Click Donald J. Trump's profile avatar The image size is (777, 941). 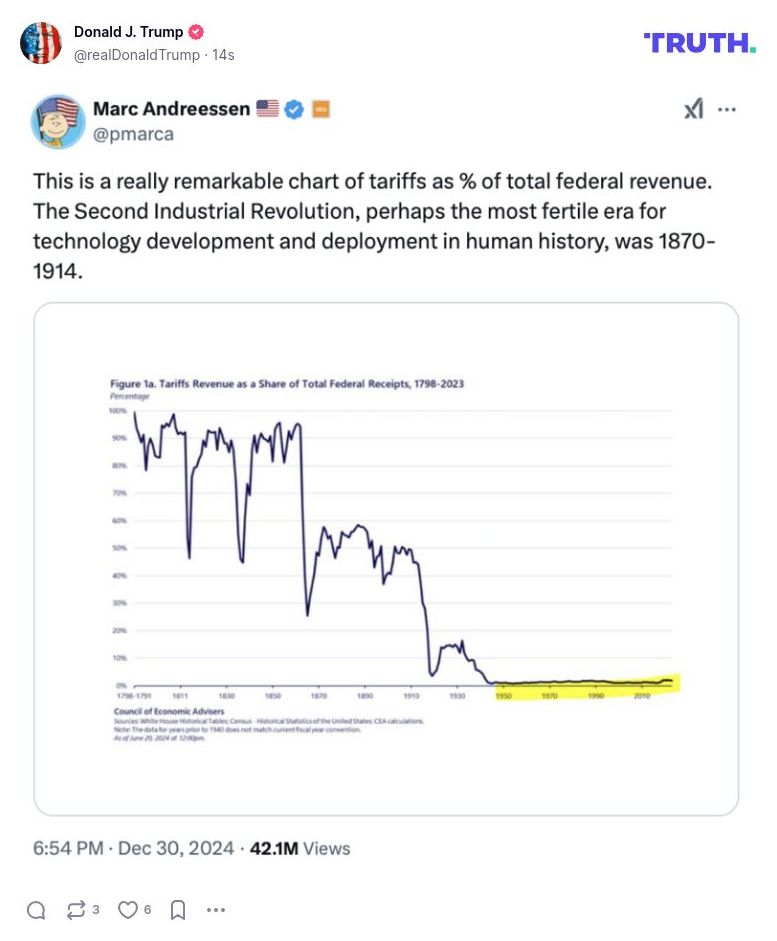pyautogui.click(x=41, y=42)
